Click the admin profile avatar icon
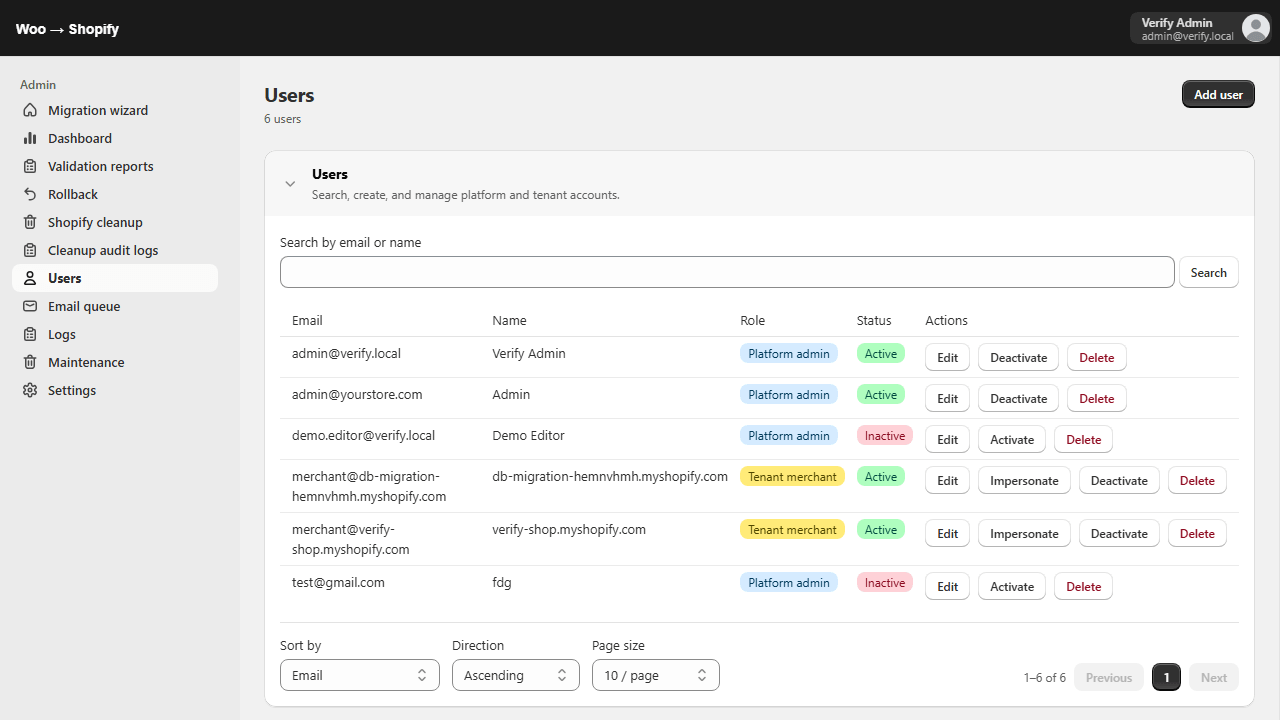This screenshot has width=1280, height=720. [x=1255, y=28]
